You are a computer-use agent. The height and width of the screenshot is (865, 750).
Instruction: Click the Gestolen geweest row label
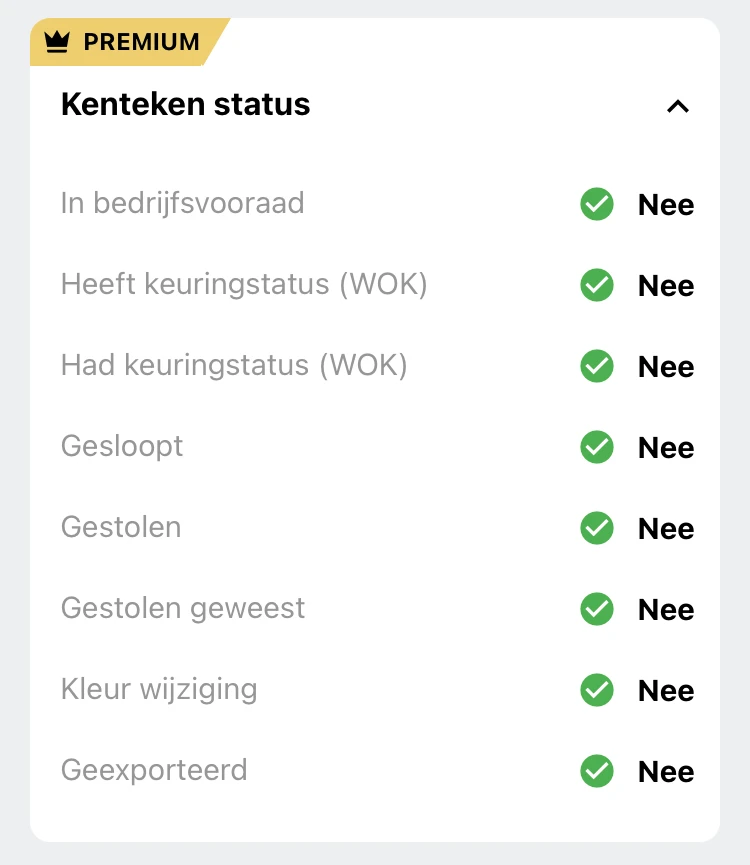point(183,609)
